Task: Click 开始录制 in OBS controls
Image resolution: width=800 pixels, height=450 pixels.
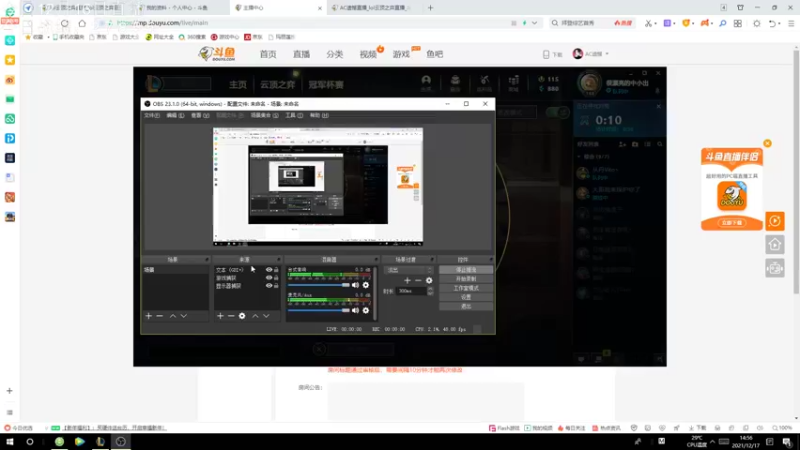Action: pyautogui.click(x=466, y=279)
